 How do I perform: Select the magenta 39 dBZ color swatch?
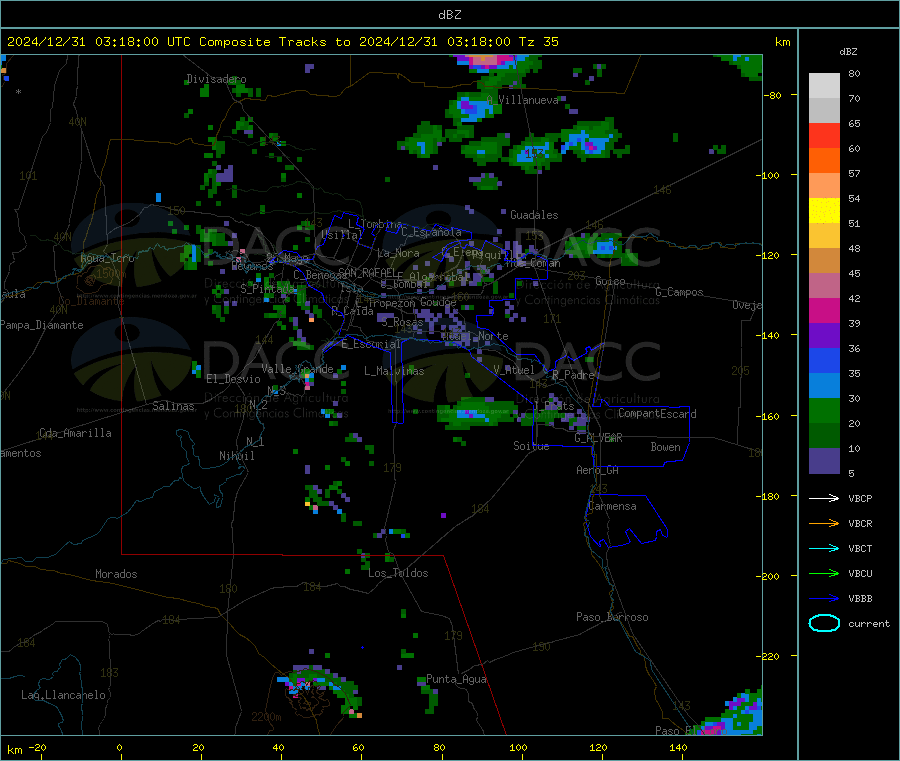[824, 310]
